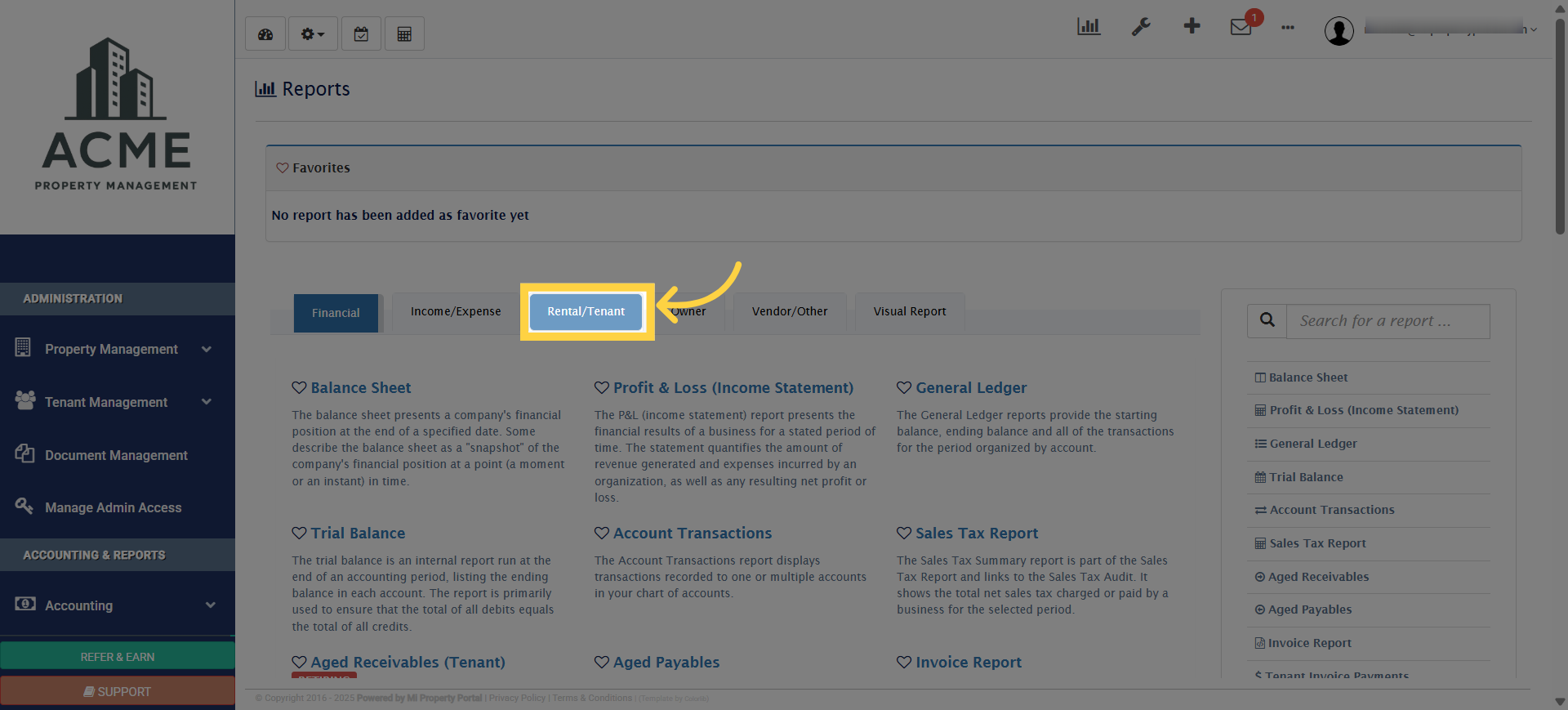Open the calendar check icon

[x=361, y=33]
